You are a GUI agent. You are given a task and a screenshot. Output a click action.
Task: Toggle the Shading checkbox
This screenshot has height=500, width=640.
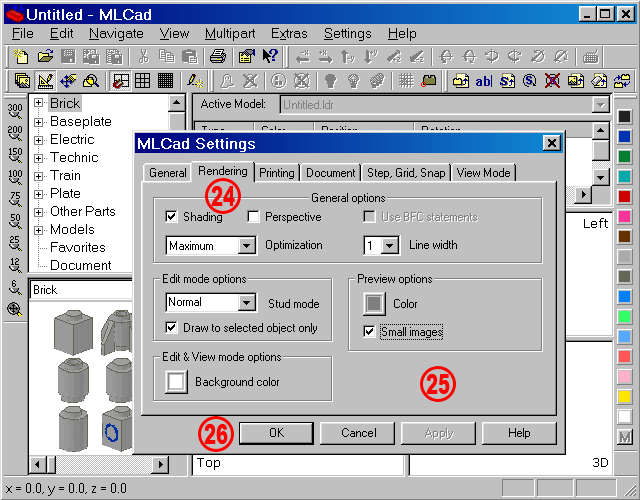171,216
